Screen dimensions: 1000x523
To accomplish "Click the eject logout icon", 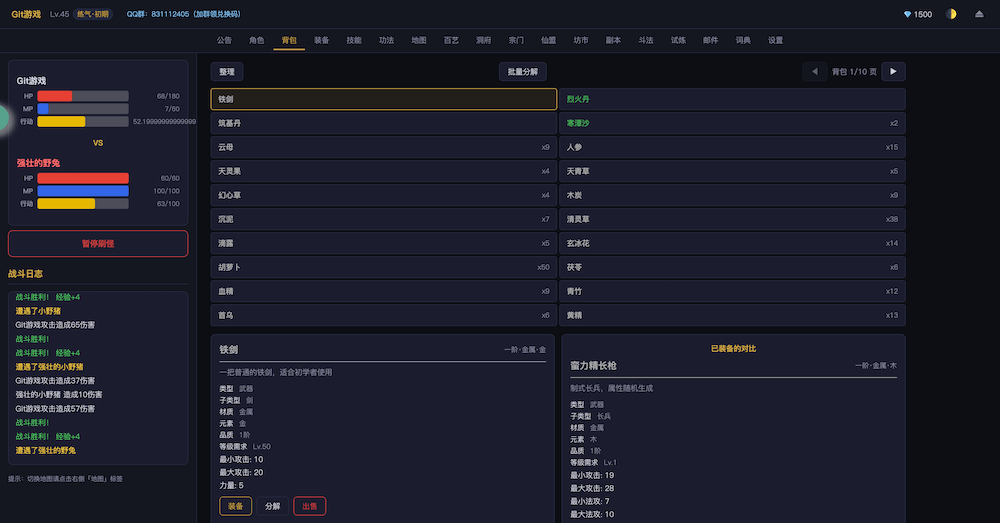I will (979, 14).
